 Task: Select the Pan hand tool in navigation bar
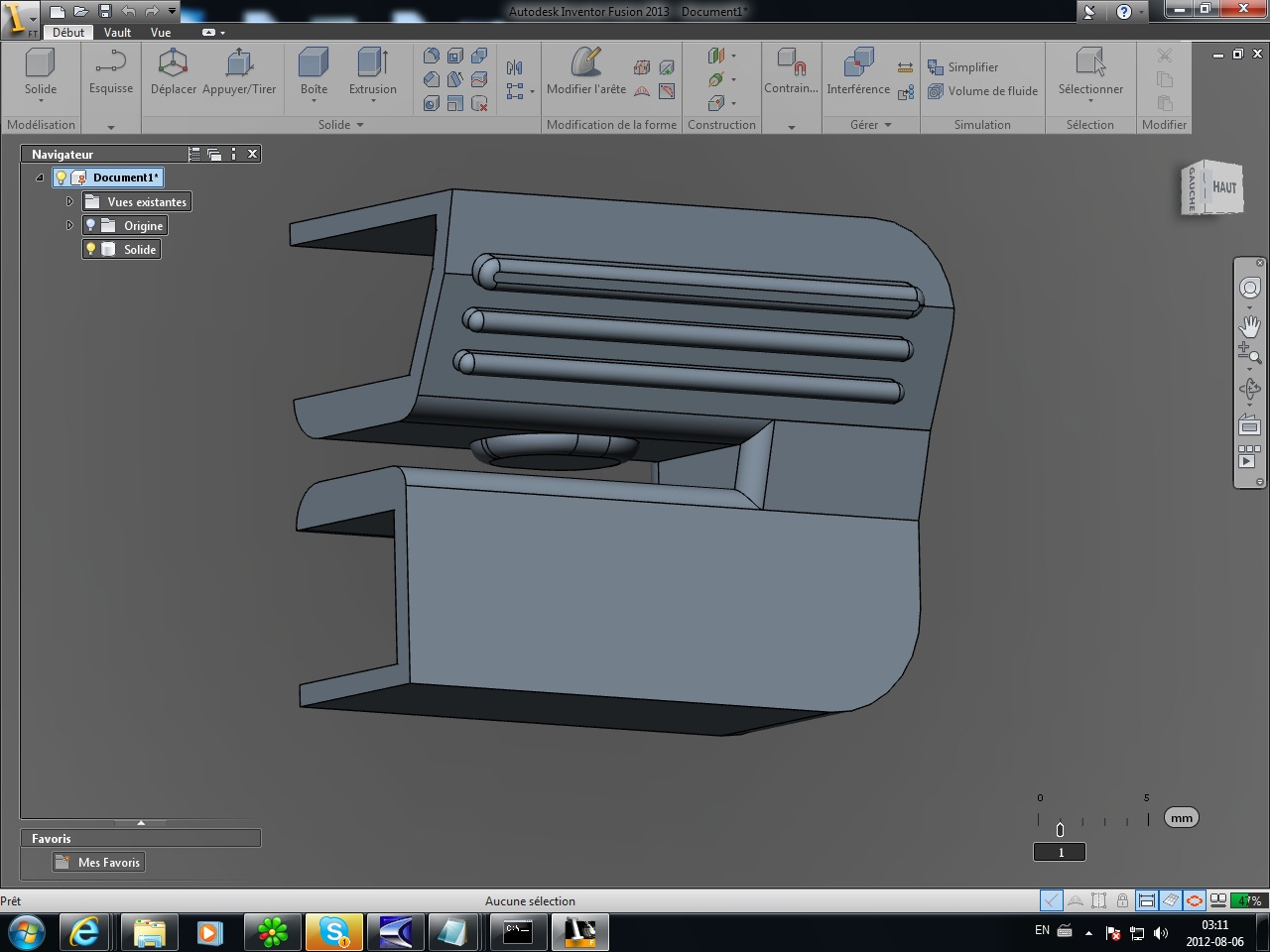click(1249, 325)
